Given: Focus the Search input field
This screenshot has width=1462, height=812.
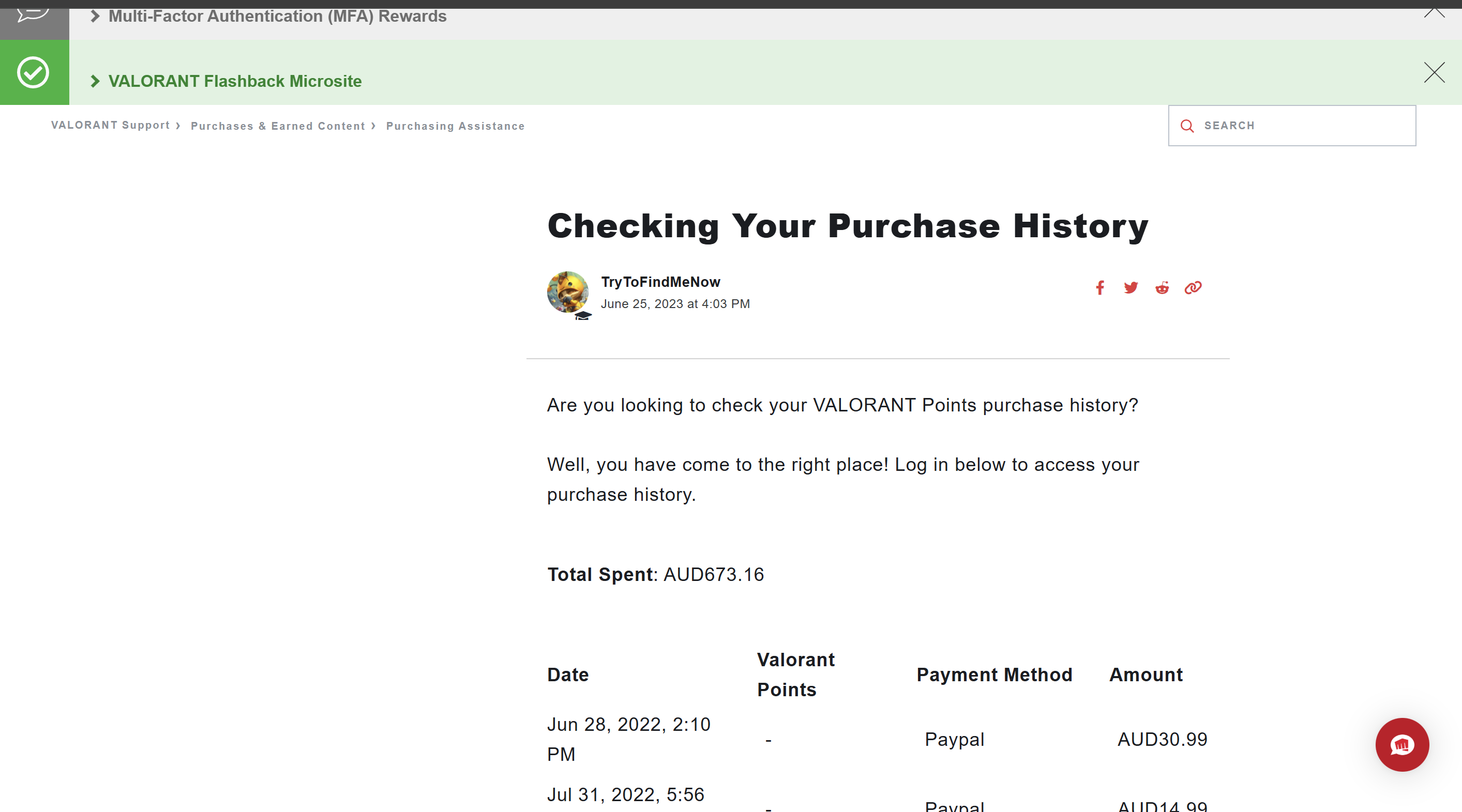Looking at the screenshot, I should 1292,125.
